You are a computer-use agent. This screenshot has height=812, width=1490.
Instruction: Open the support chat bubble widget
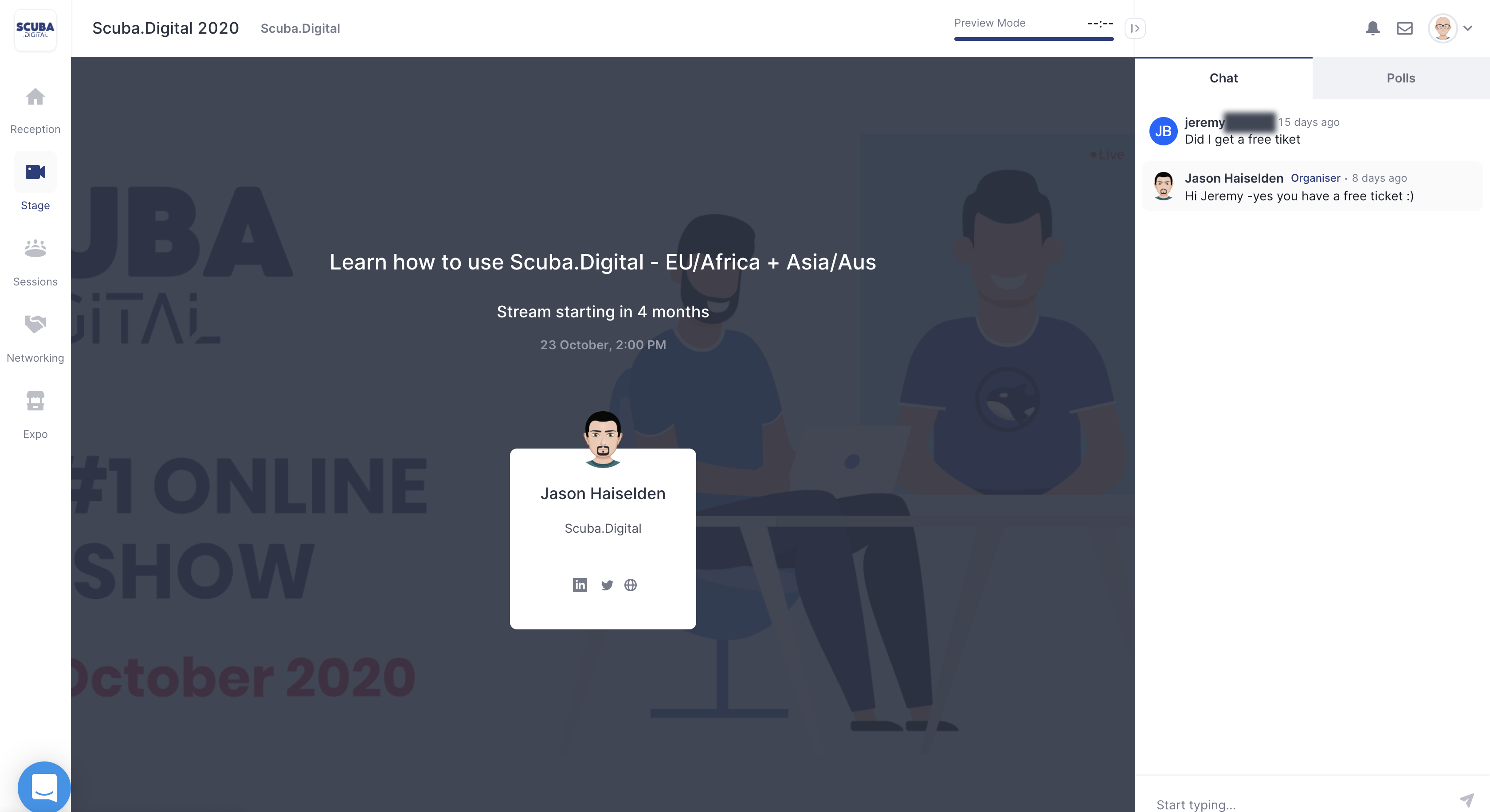click(44, 787)
